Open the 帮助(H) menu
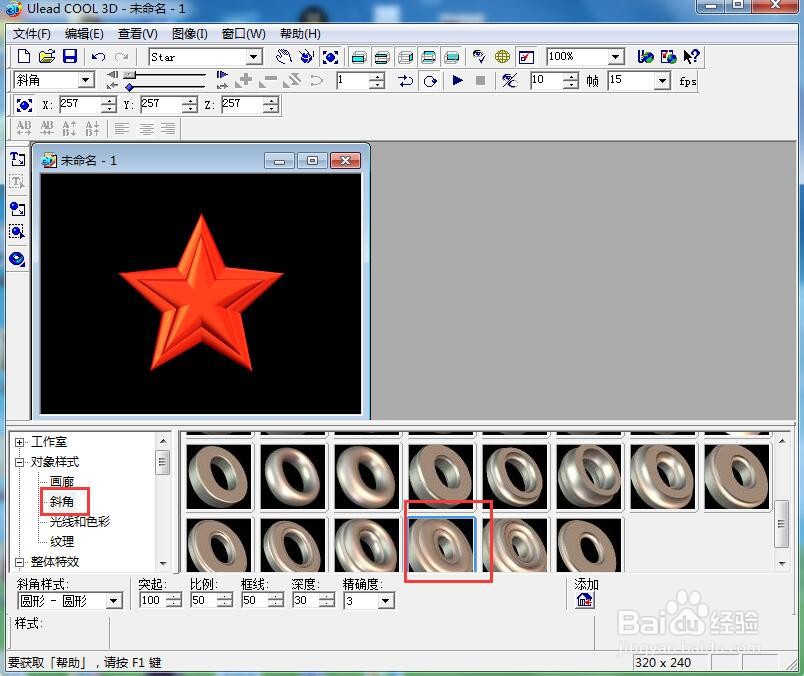This screenshot has width=804, height=676. coord(300,34)
